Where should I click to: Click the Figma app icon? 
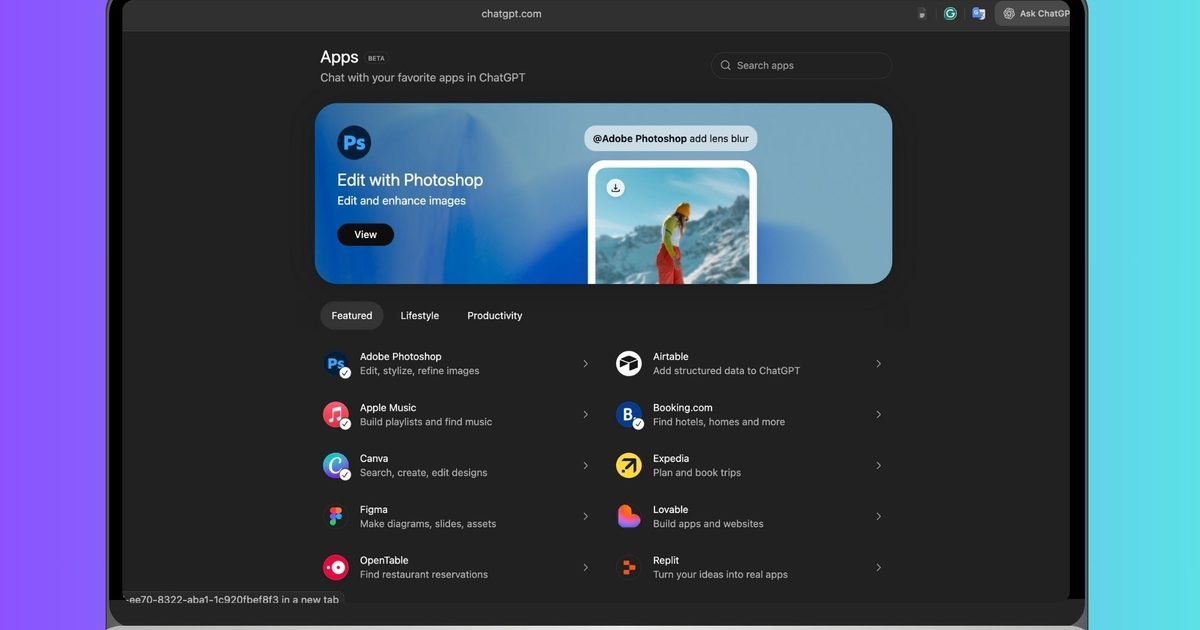click(336, 517)
